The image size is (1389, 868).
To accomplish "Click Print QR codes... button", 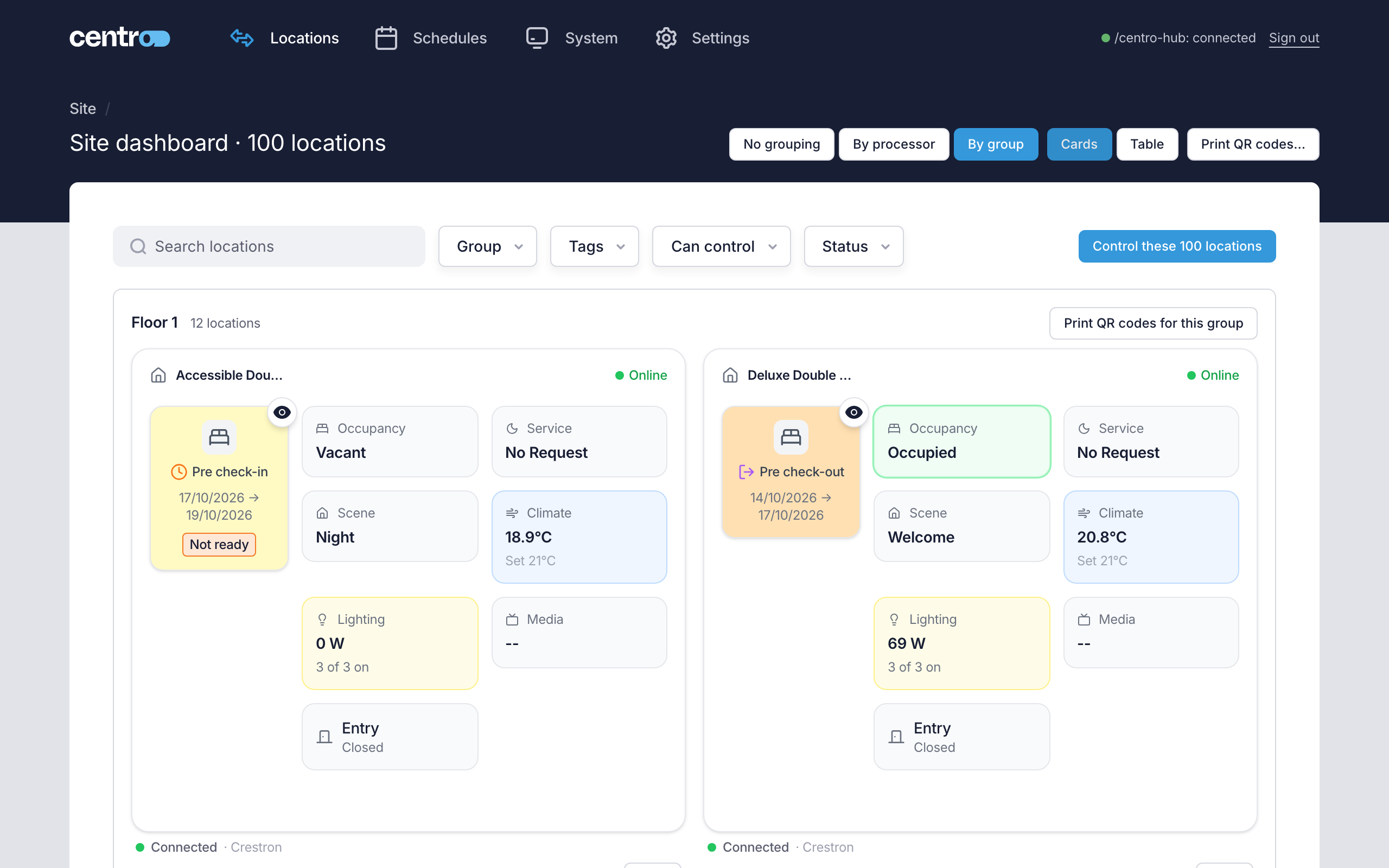I will 1252,144.
